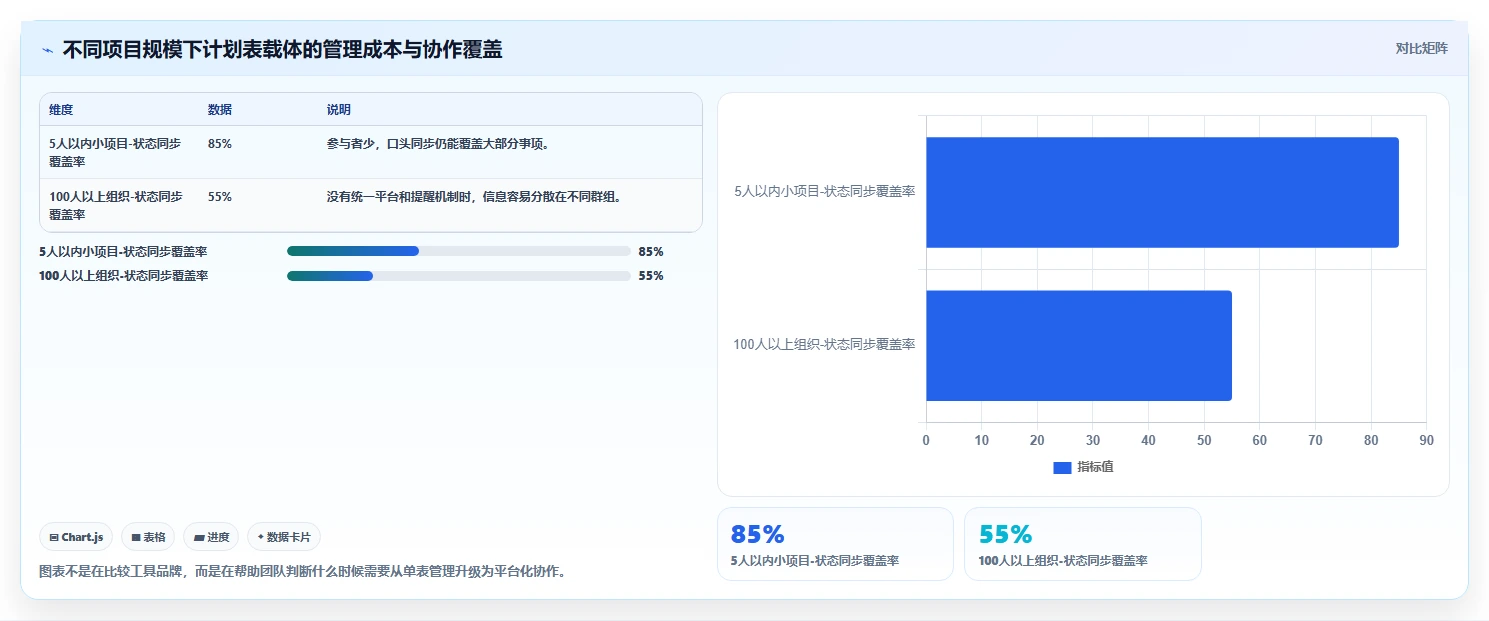This screenshot has height=621, width=1489.
Task: Toggle the 指标值 legend label
Action: (x=1095, y=468)
